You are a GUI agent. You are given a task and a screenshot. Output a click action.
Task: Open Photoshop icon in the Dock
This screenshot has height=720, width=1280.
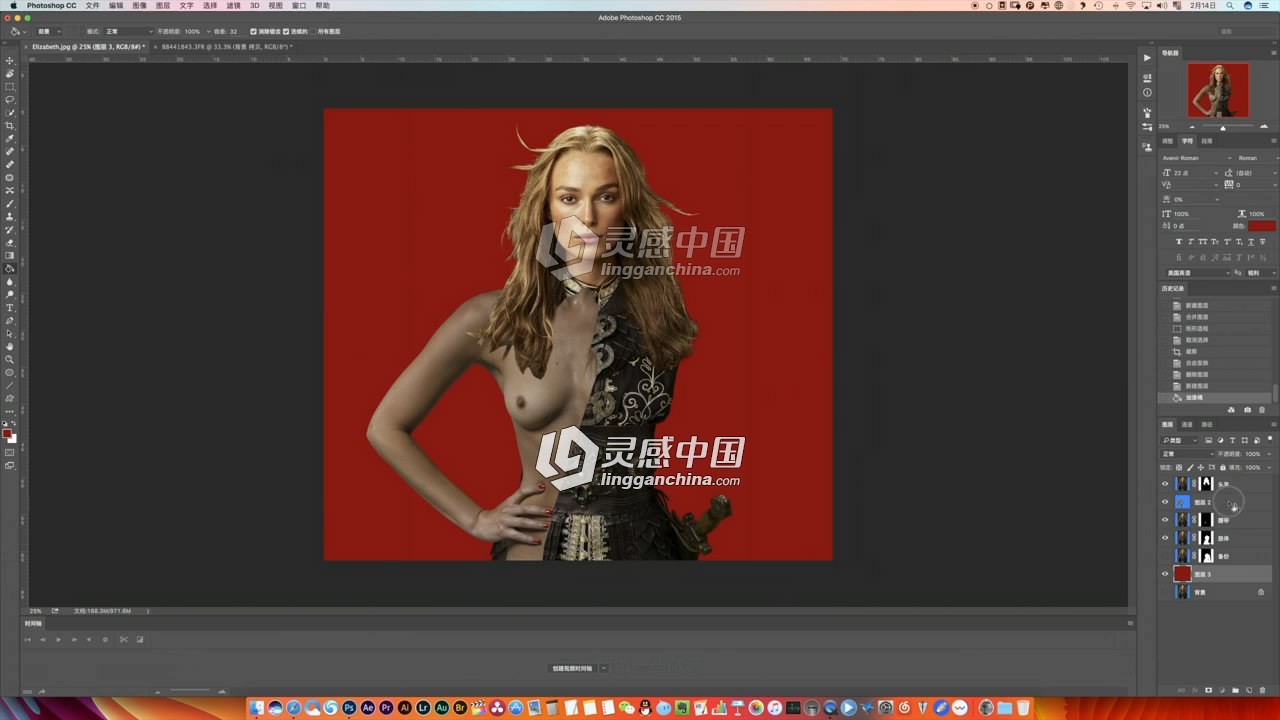point(349,708)
